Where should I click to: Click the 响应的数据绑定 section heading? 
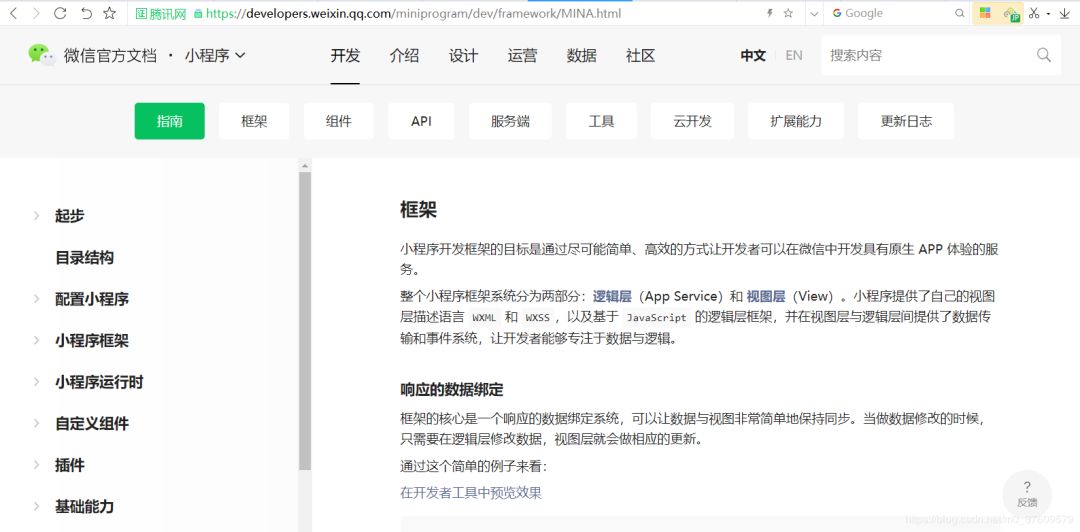click(452, 390)
